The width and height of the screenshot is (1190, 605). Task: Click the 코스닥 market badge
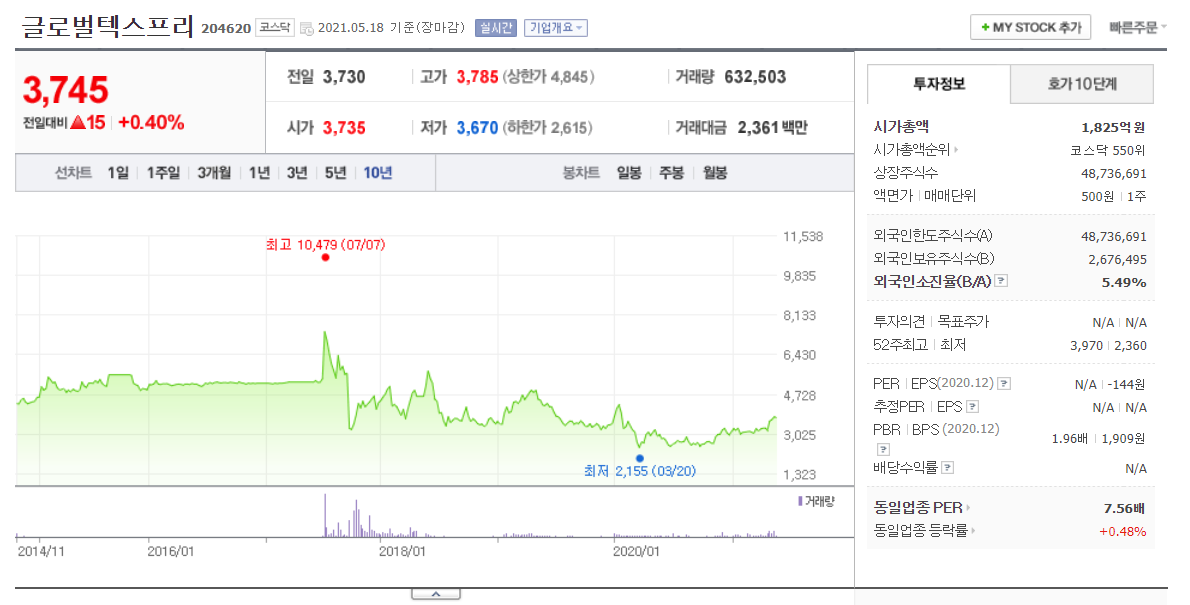[275, 28]
